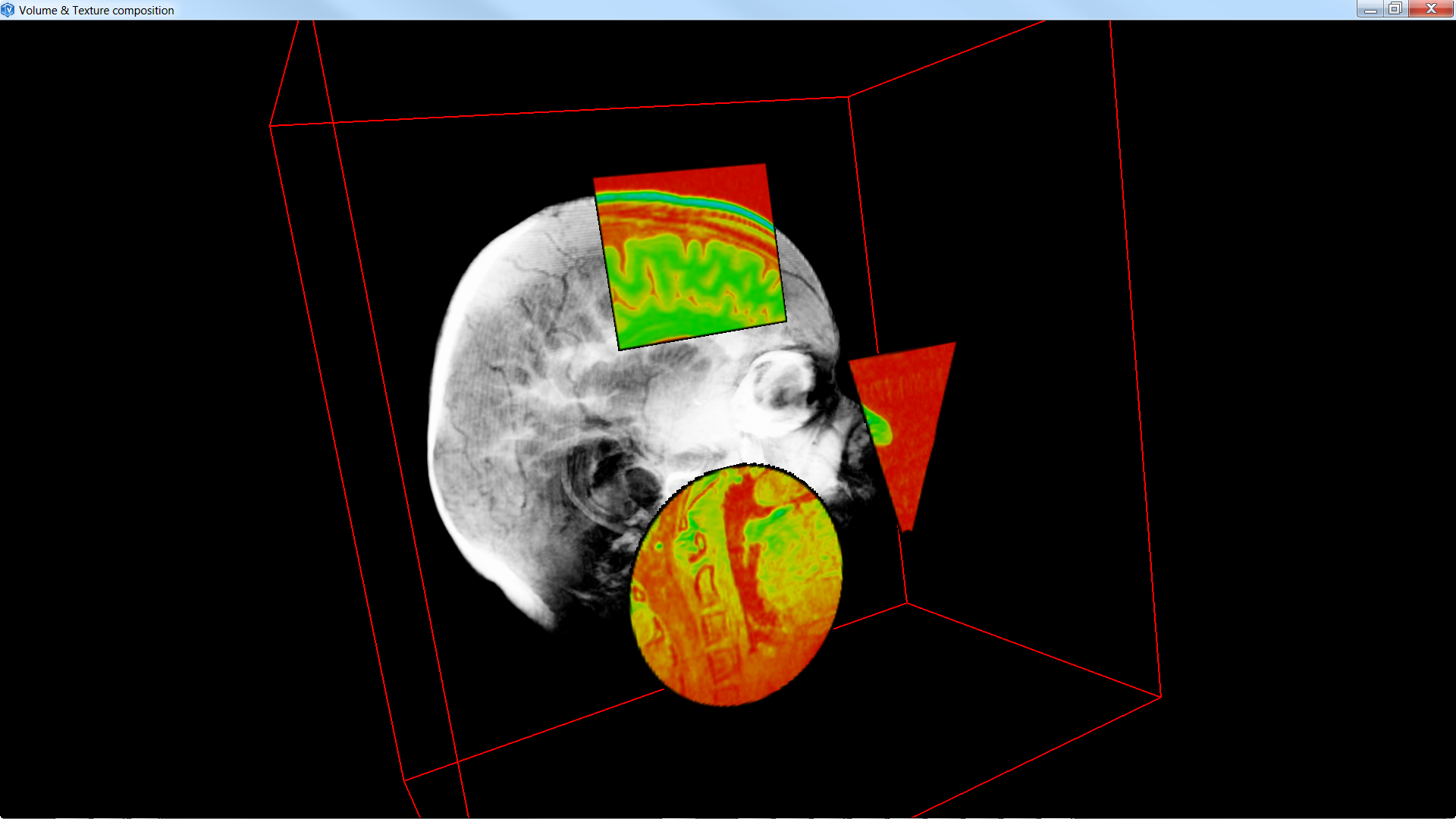Viewport: 1456px width, 819px height.
Task: Click the top-left front corner of the red bounding box
Action: pos(271,126)
